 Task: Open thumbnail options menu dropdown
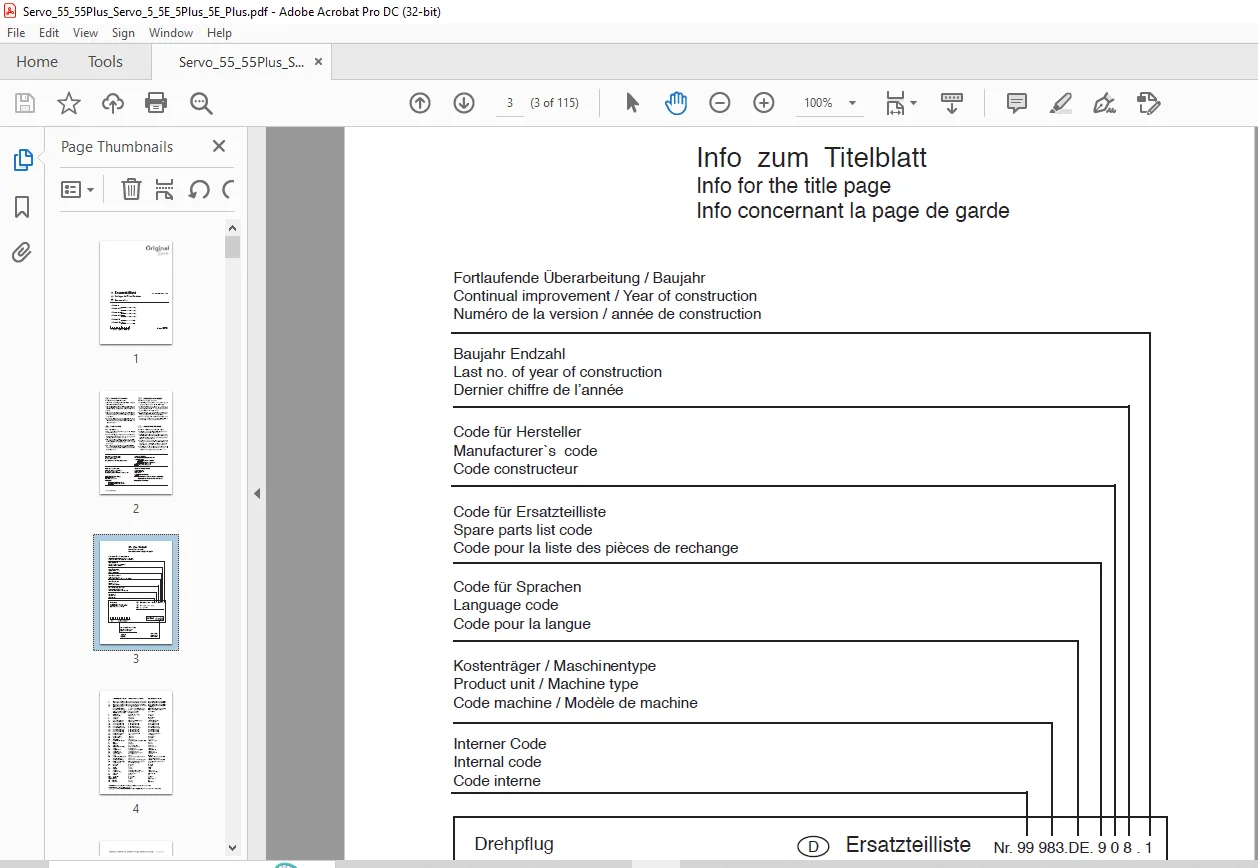tap(77, 189)
